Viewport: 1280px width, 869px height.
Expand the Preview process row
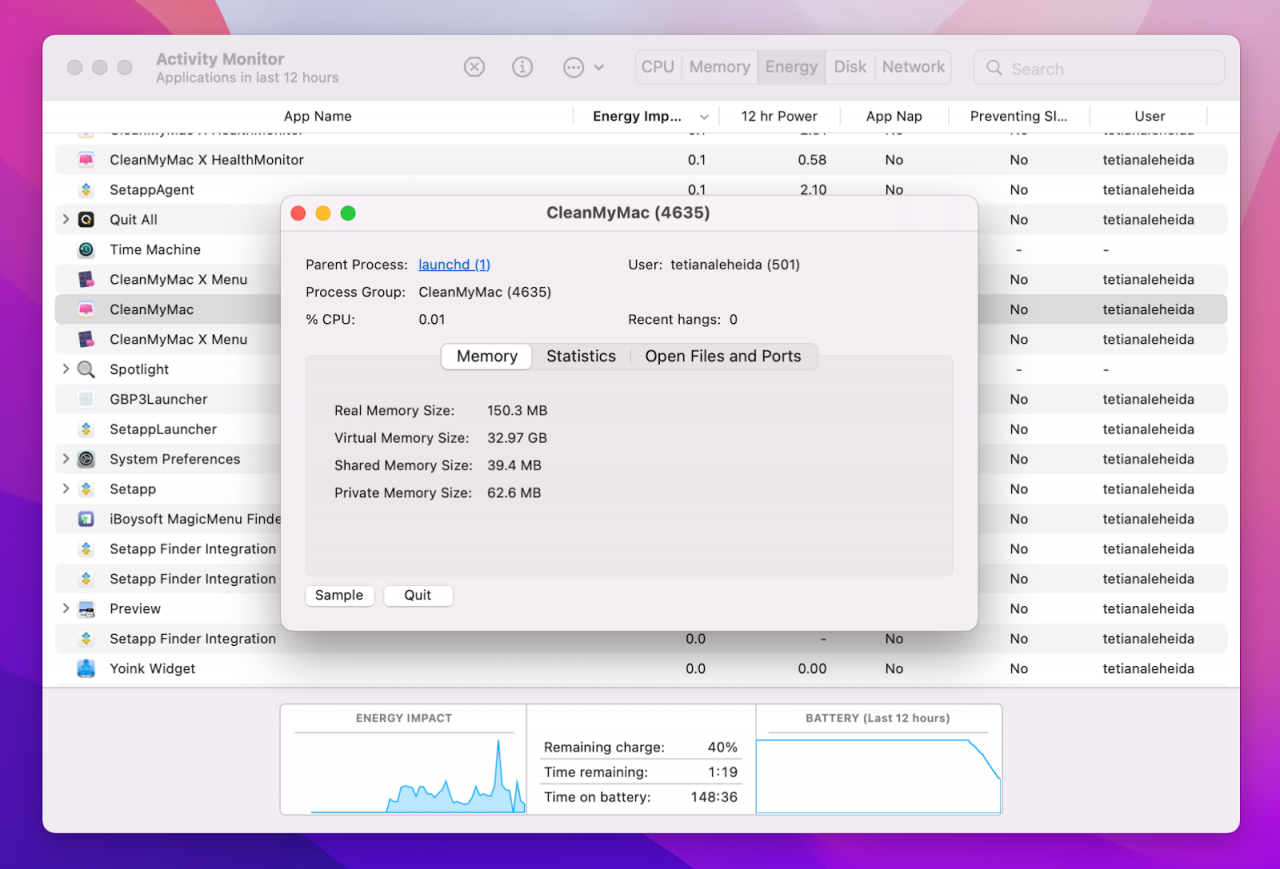click(x=66, y=608)
